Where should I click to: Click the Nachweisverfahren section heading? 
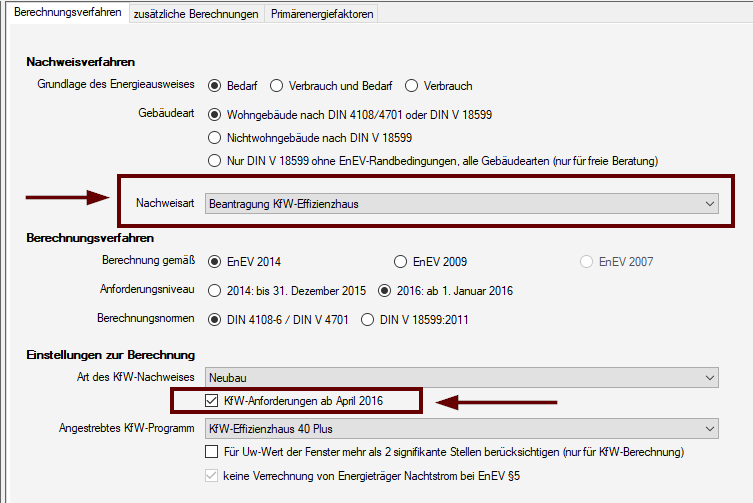pyautogui.click(x=81, y=62)
